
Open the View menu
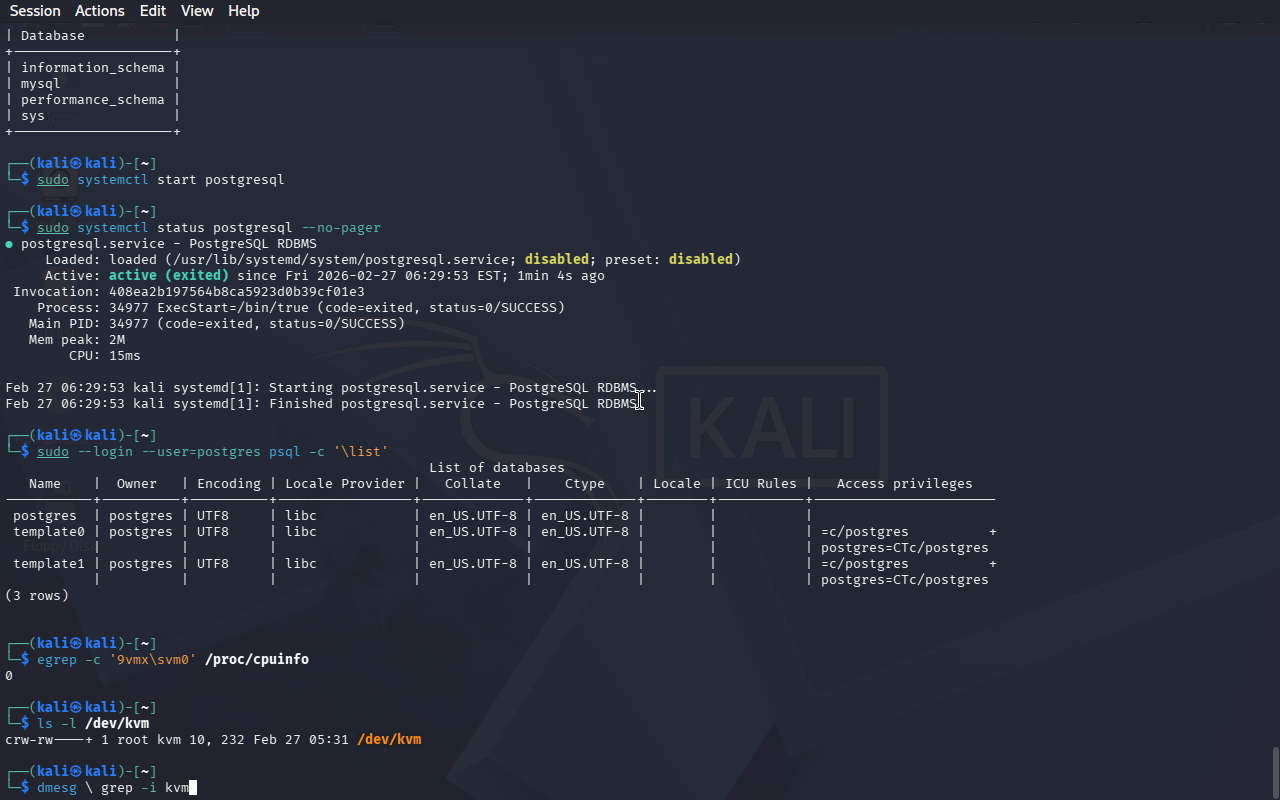[x=197, y=11]
